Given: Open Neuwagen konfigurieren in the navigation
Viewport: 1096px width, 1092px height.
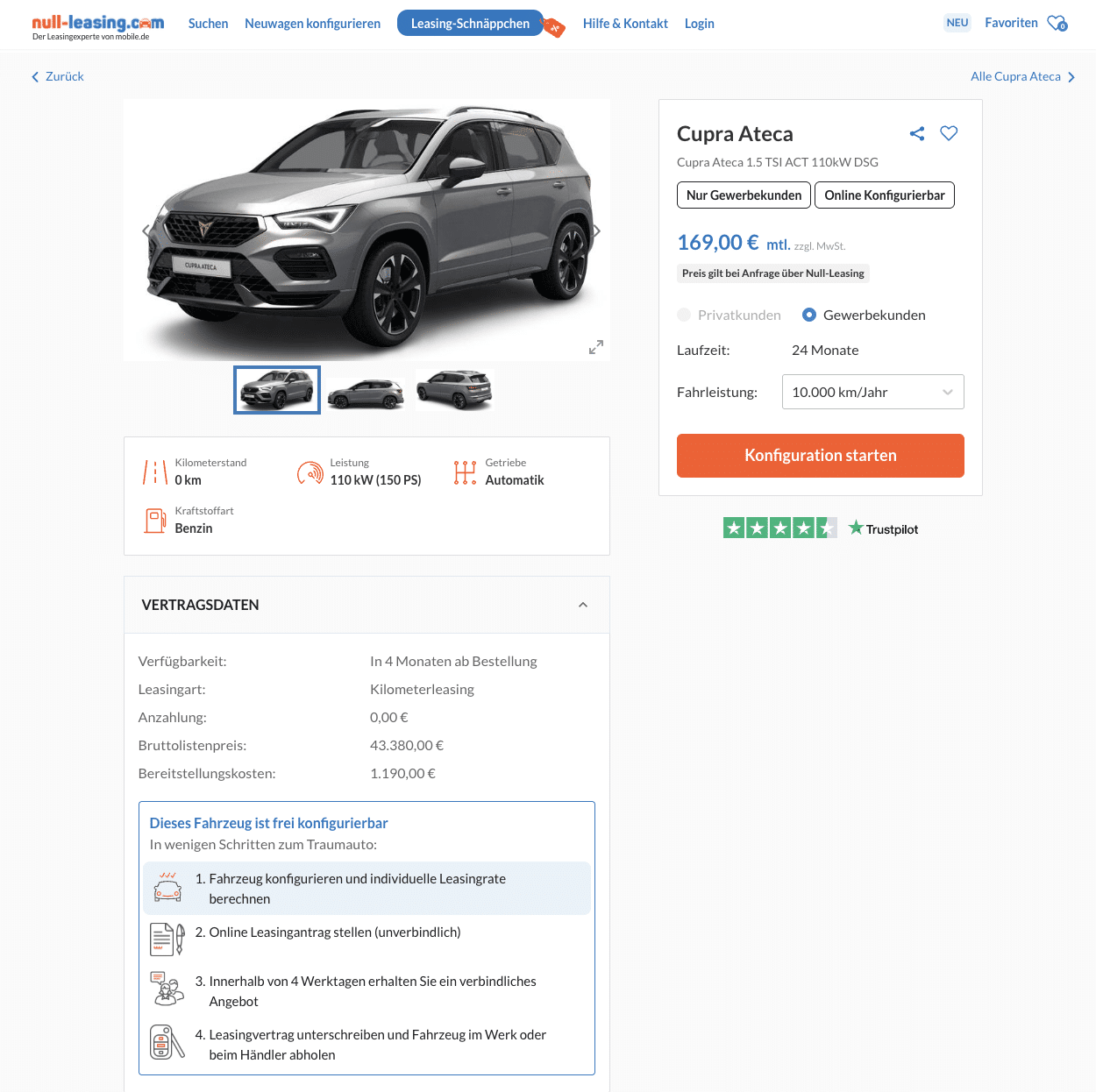Looking at the screenshot, I should pos(312,24).
